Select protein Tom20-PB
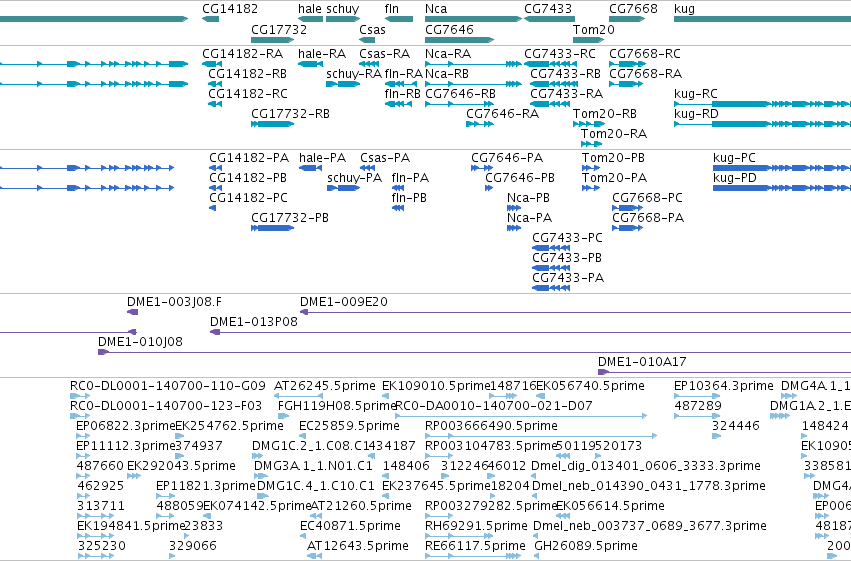The image size is (851, 561). (613, 158)
